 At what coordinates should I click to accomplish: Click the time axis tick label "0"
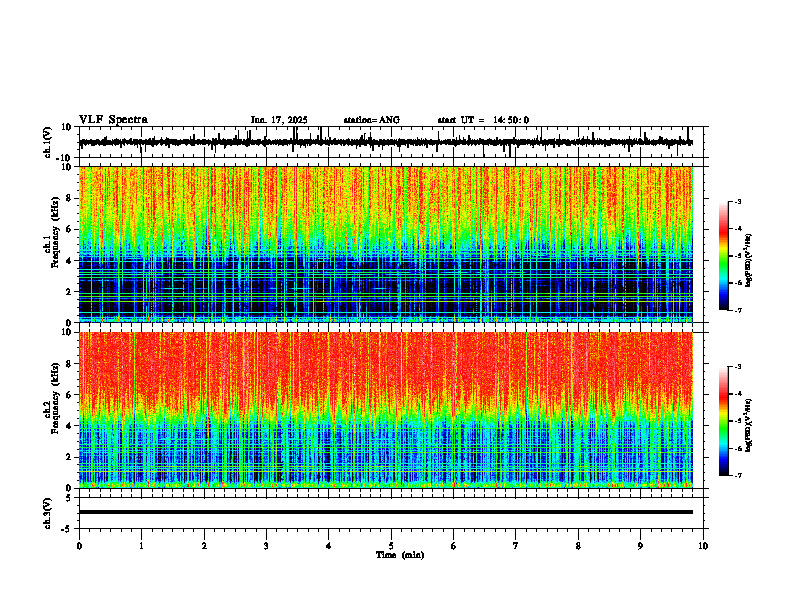coord(79,546)
